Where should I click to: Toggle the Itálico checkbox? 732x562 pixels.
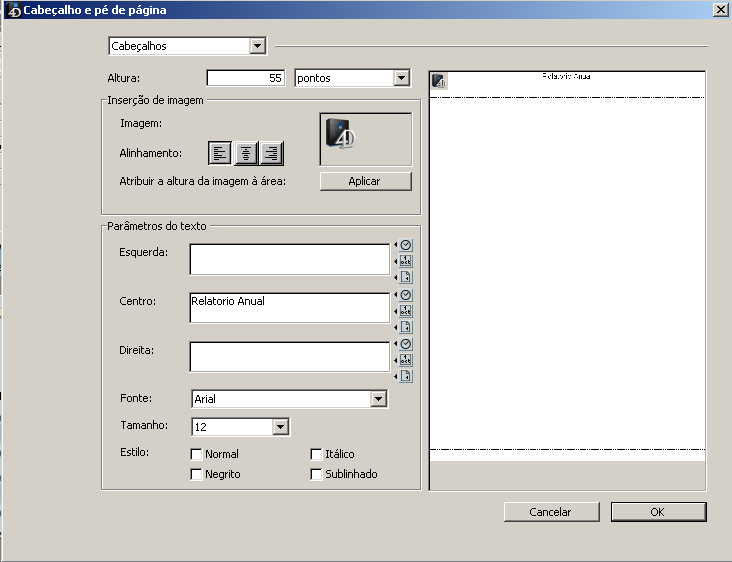tap(316, 454)
